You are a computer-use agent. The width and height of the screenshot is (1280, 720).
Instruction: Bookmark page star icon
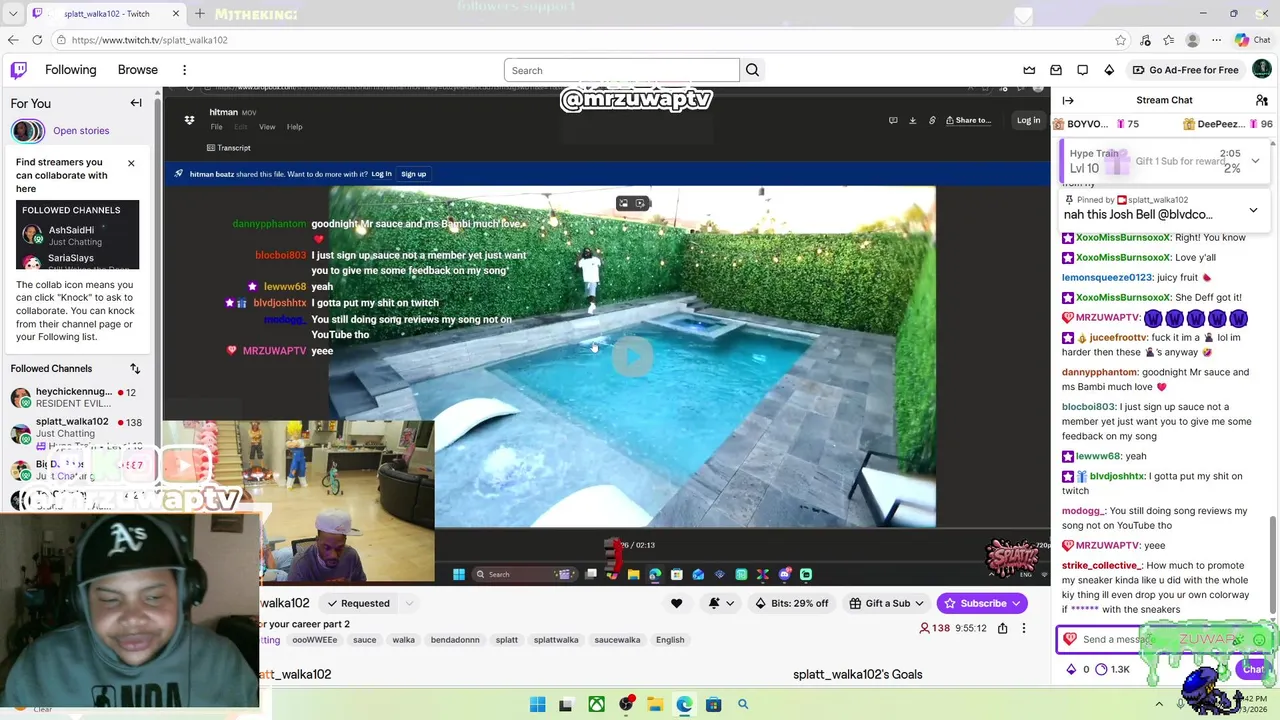pos(1120,40)
